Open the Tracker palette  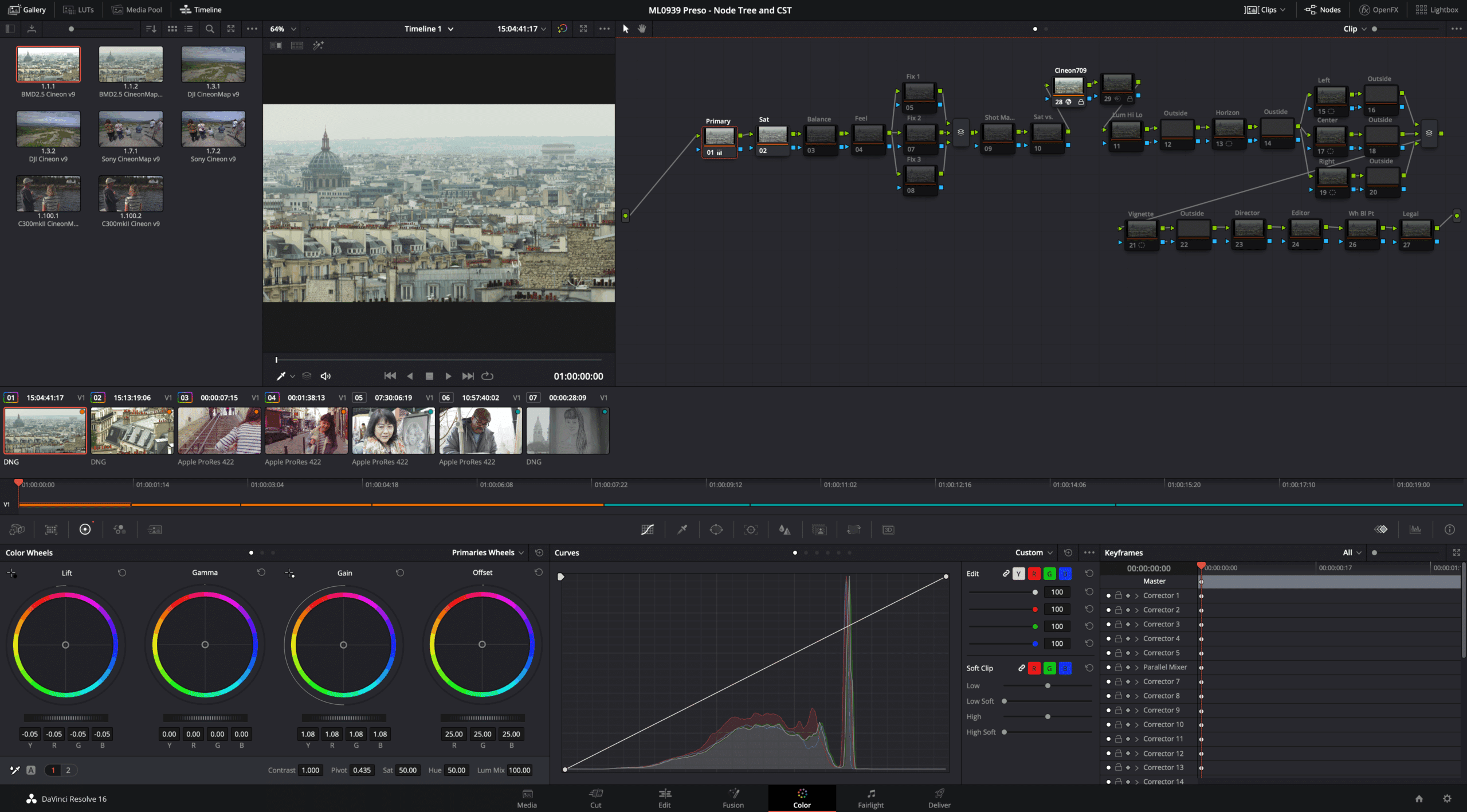pyautogui.click(x=751, y=529)
